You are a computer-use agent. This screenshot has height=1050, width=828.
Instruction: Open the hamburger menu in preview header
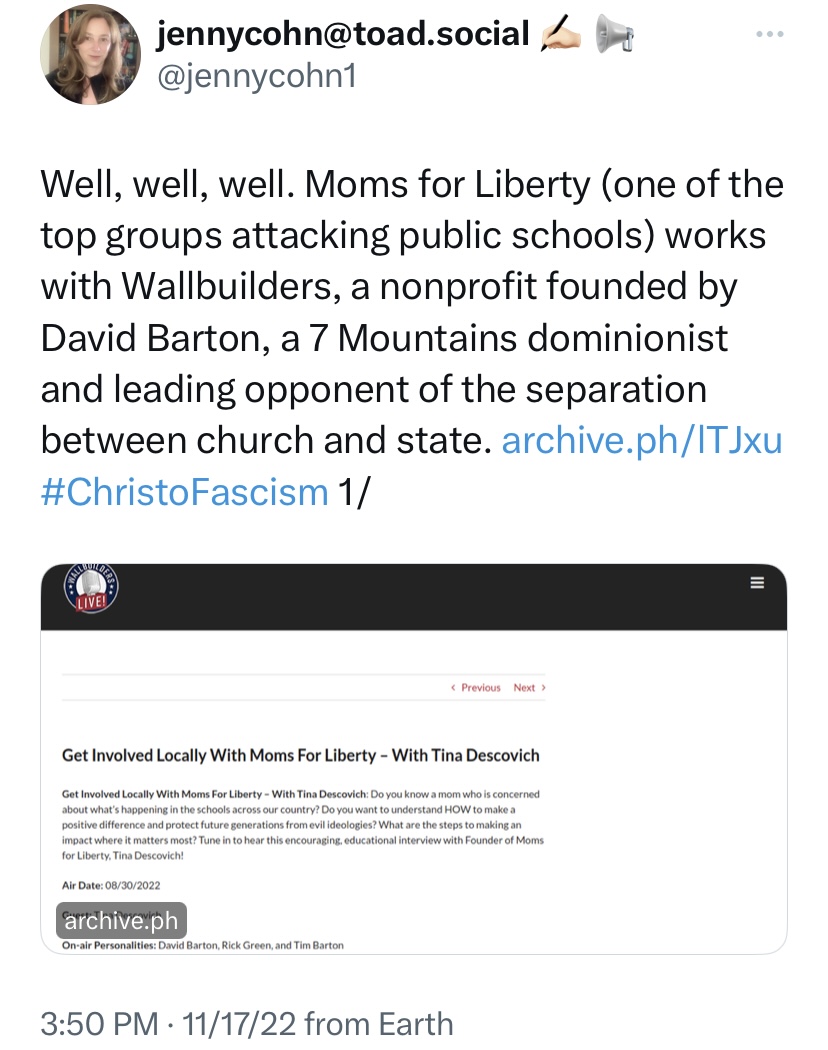tap(757, 583)
